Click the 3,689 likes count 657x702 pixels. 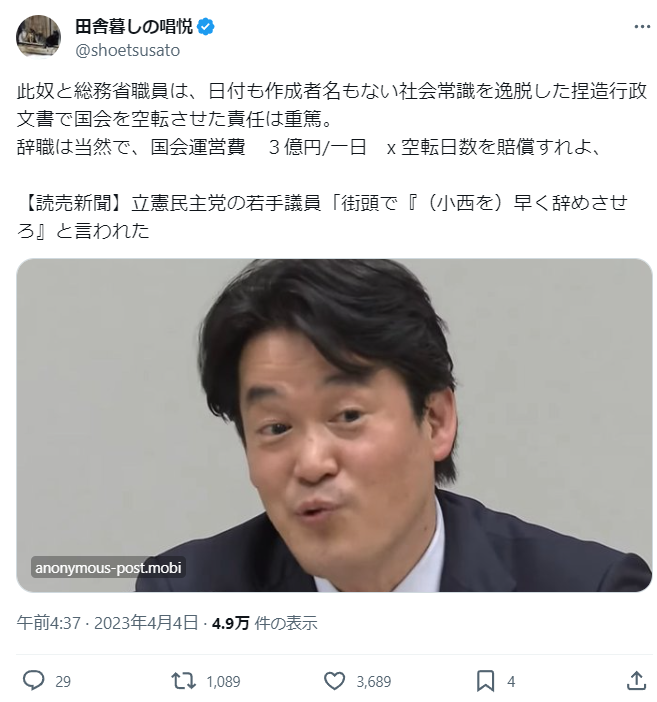(x=374, y=681)
